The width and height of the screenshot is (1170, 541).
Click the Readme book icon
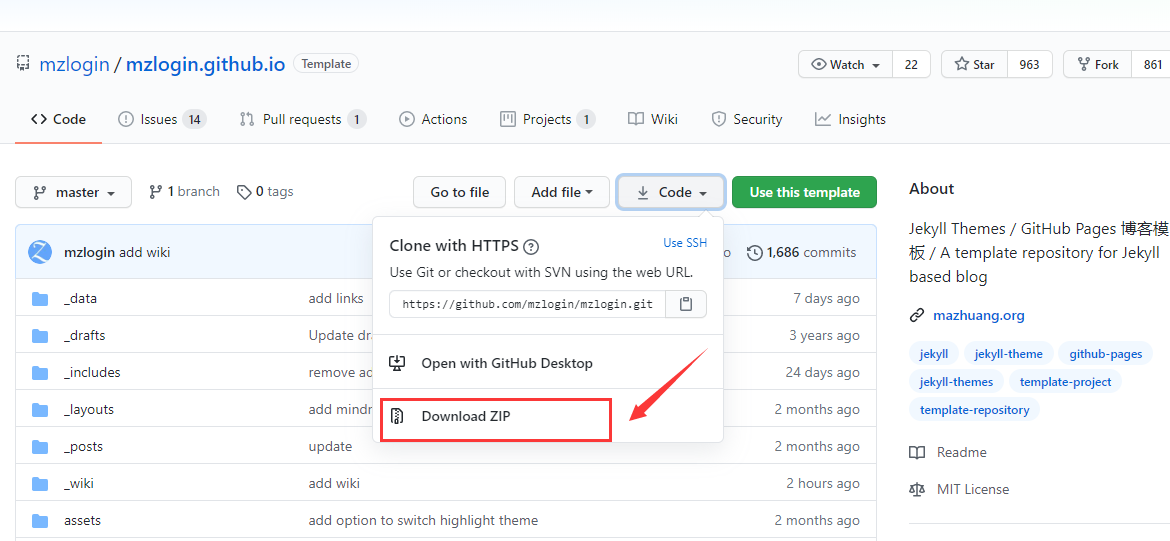pos(917,452)
